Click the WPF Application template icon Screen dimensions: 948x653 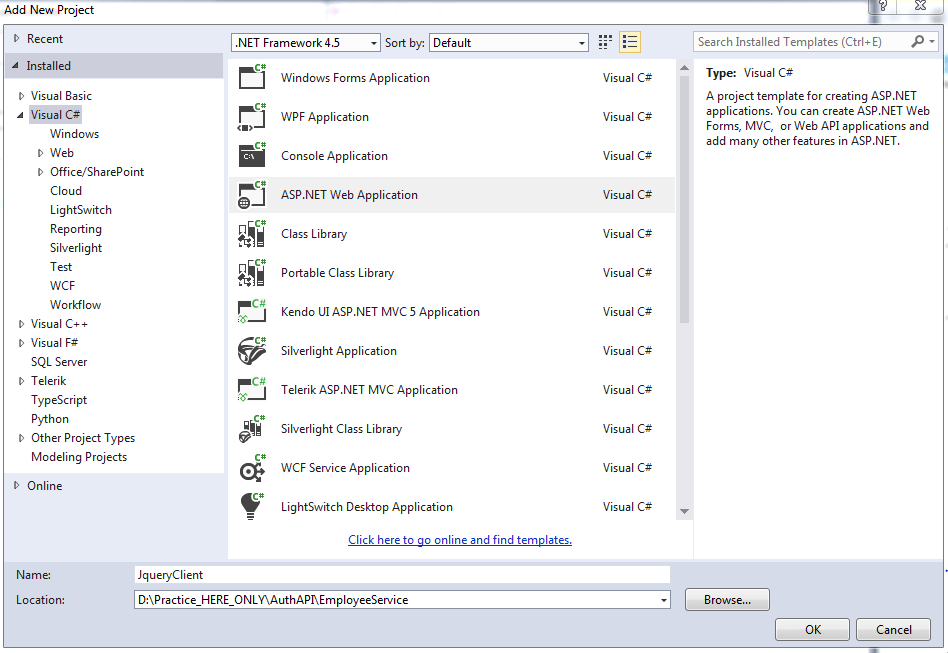pos(252,116)
